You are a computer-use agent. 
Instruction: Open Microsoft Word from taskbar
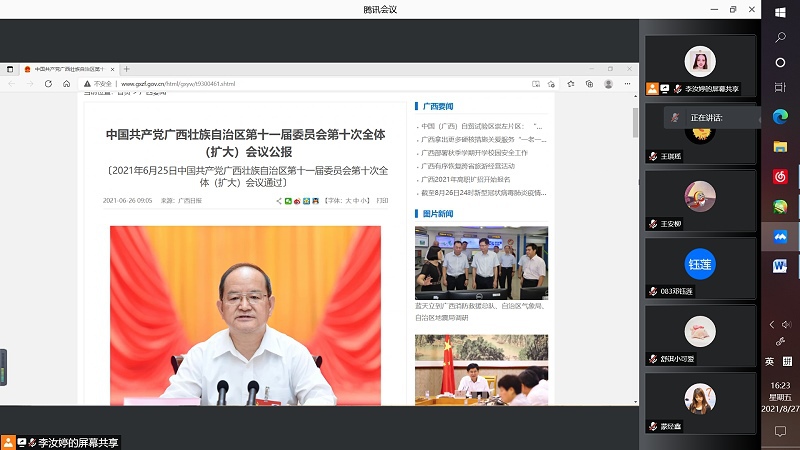[780, 266]
